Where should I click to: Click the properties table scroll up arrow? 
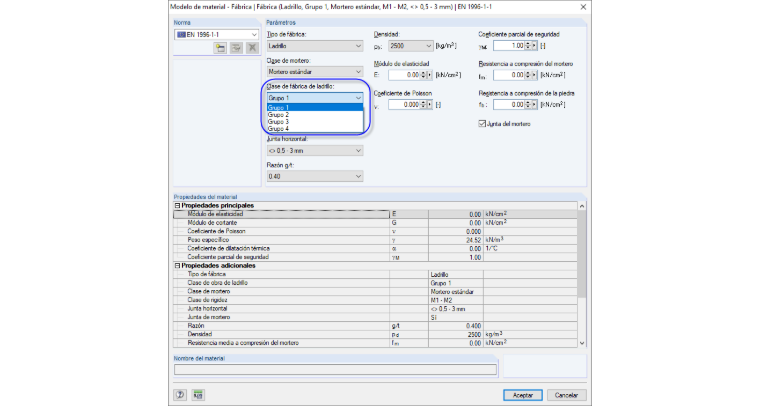click(582, 206)
